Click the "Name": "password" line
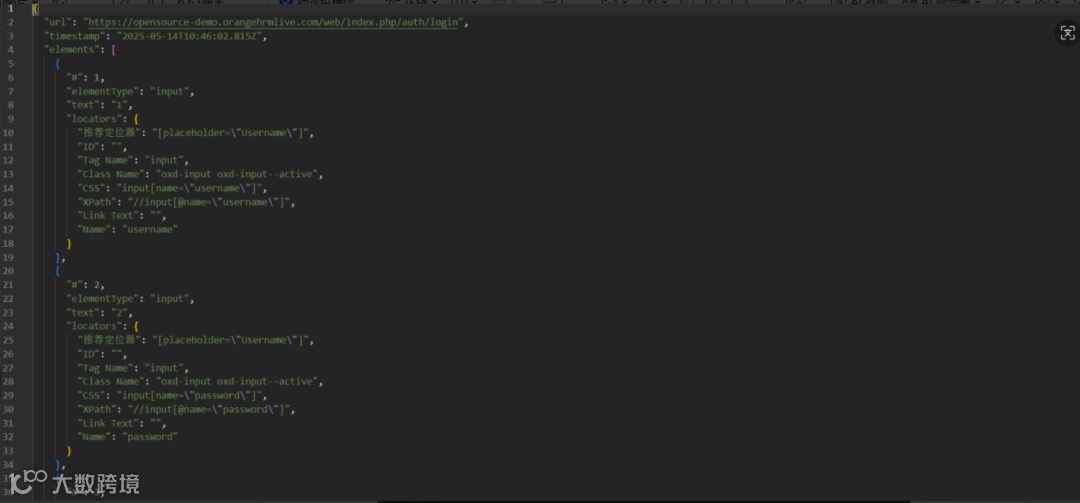 (x=127, y=437)
